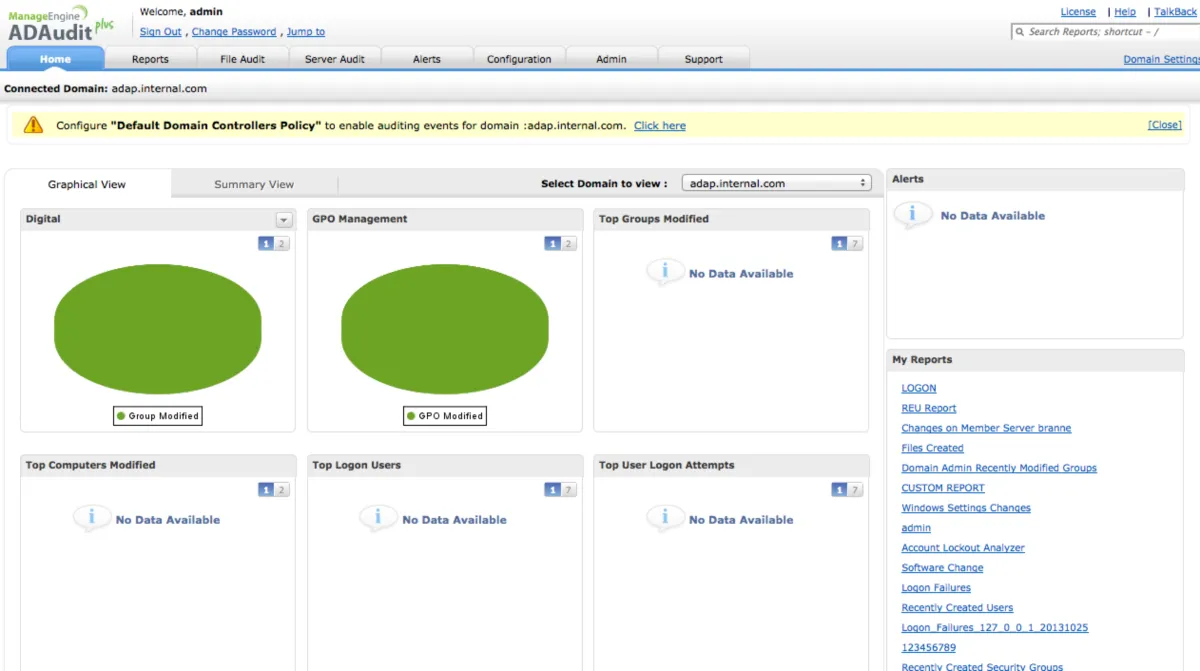Switch Digital panel to page 2
1200x671 pixels.
(282, 243)
